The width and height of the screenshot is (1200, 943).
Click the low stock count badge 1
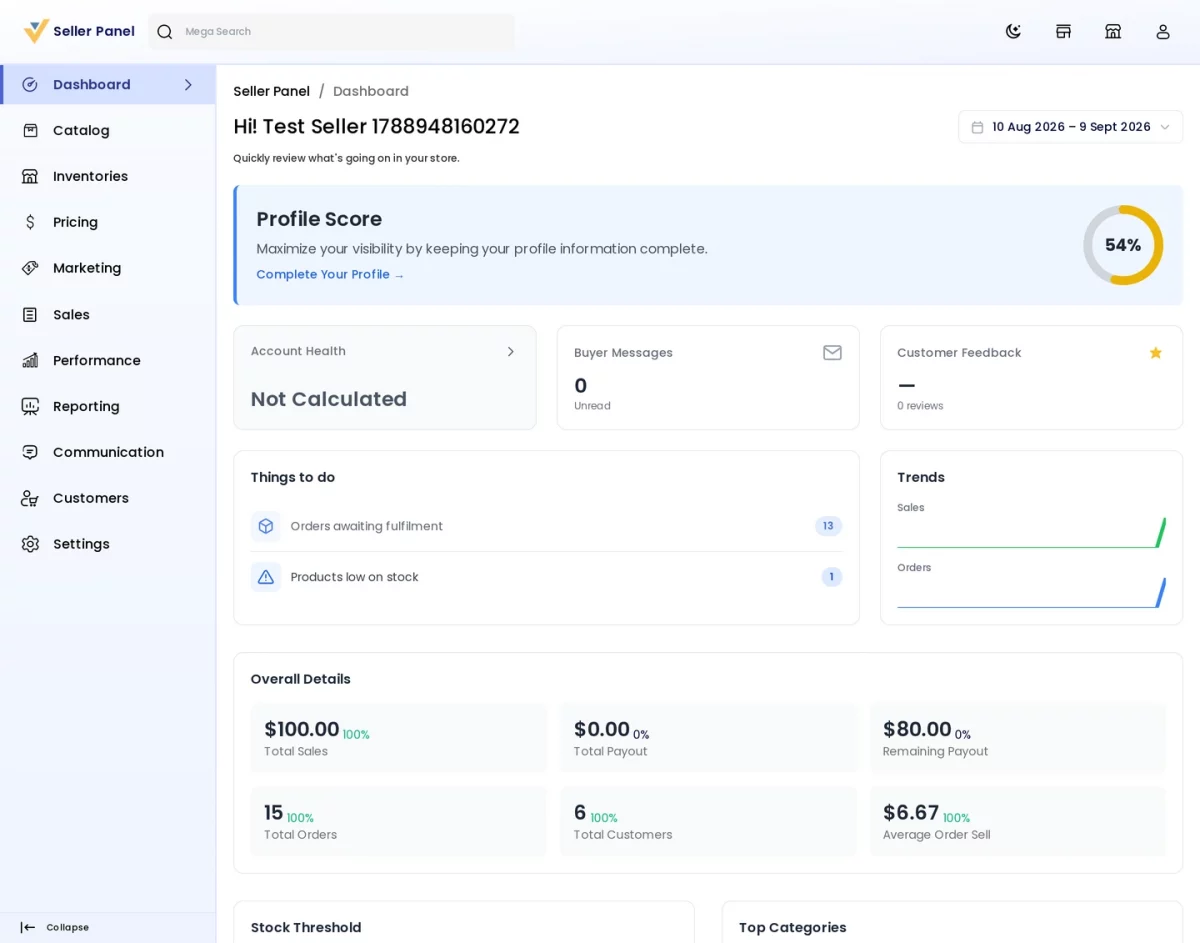pos(831,577)
